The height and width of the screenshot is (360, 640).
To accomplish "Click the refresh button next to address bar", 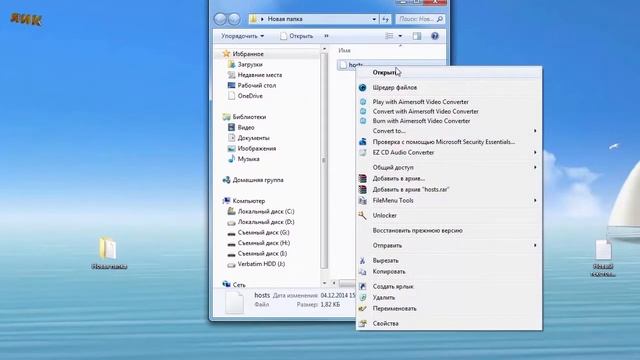I will pos(385,19).
